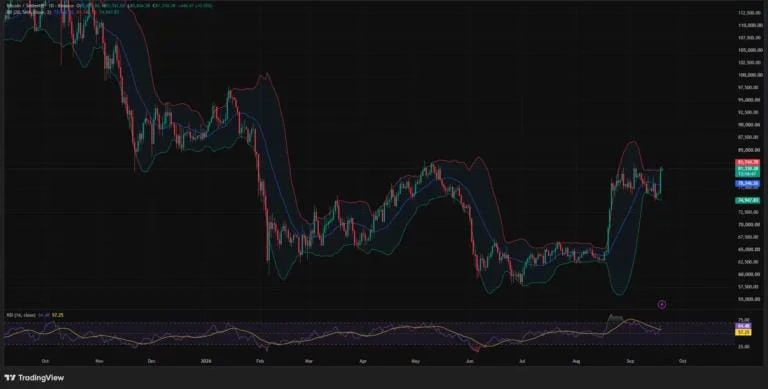Image resolution: width=768 pixels, height=389 pixels.
Task: Click the red upper-band price label
Action: click(x=748, y=162)
